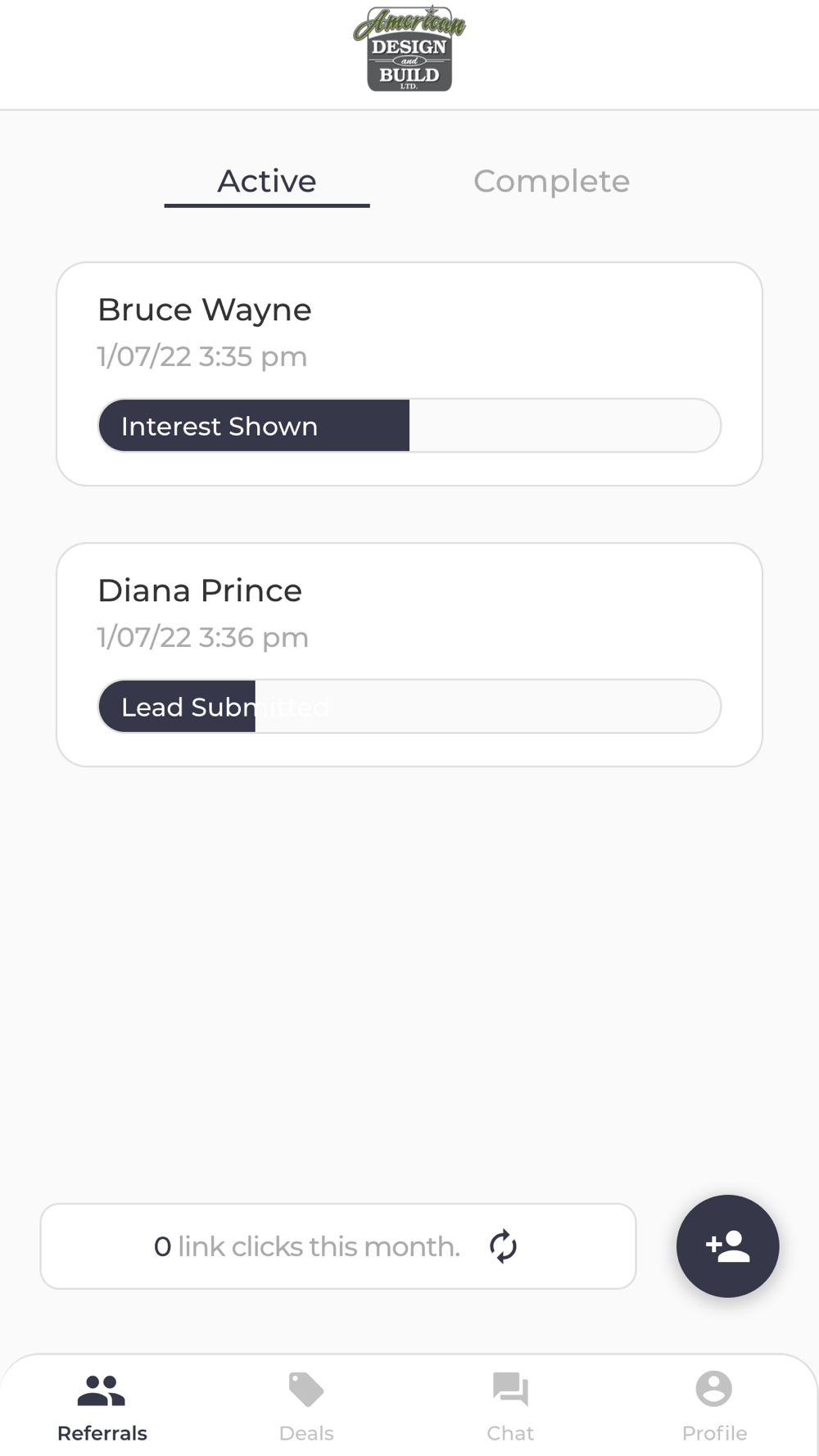Click the Lead Submitted progress bar
This screenshot has width=819, height=1456.
(409, 706)
